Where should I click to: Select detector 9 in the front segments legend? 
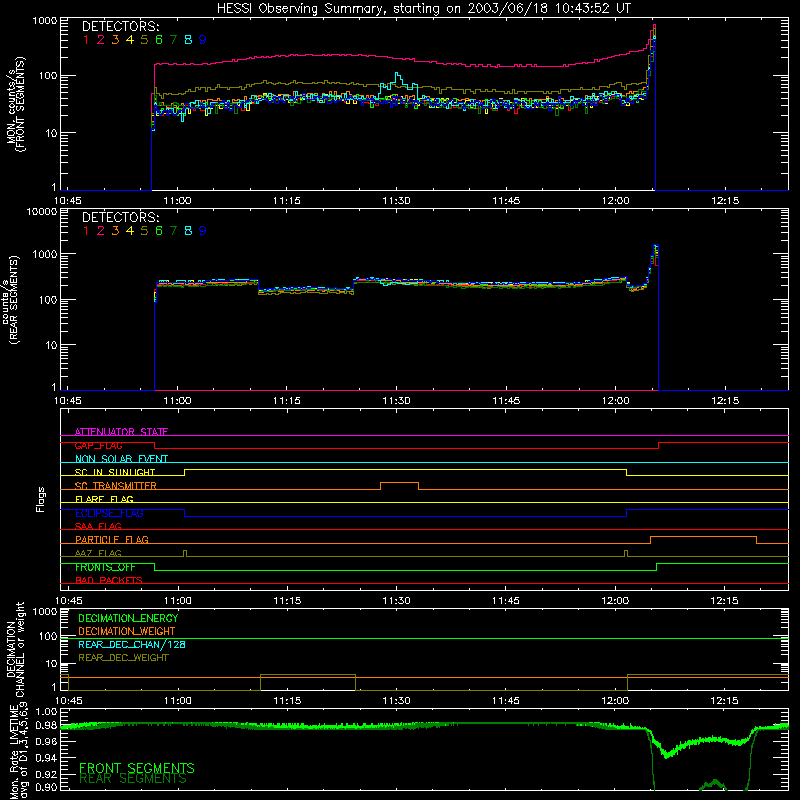pos(203,39)
